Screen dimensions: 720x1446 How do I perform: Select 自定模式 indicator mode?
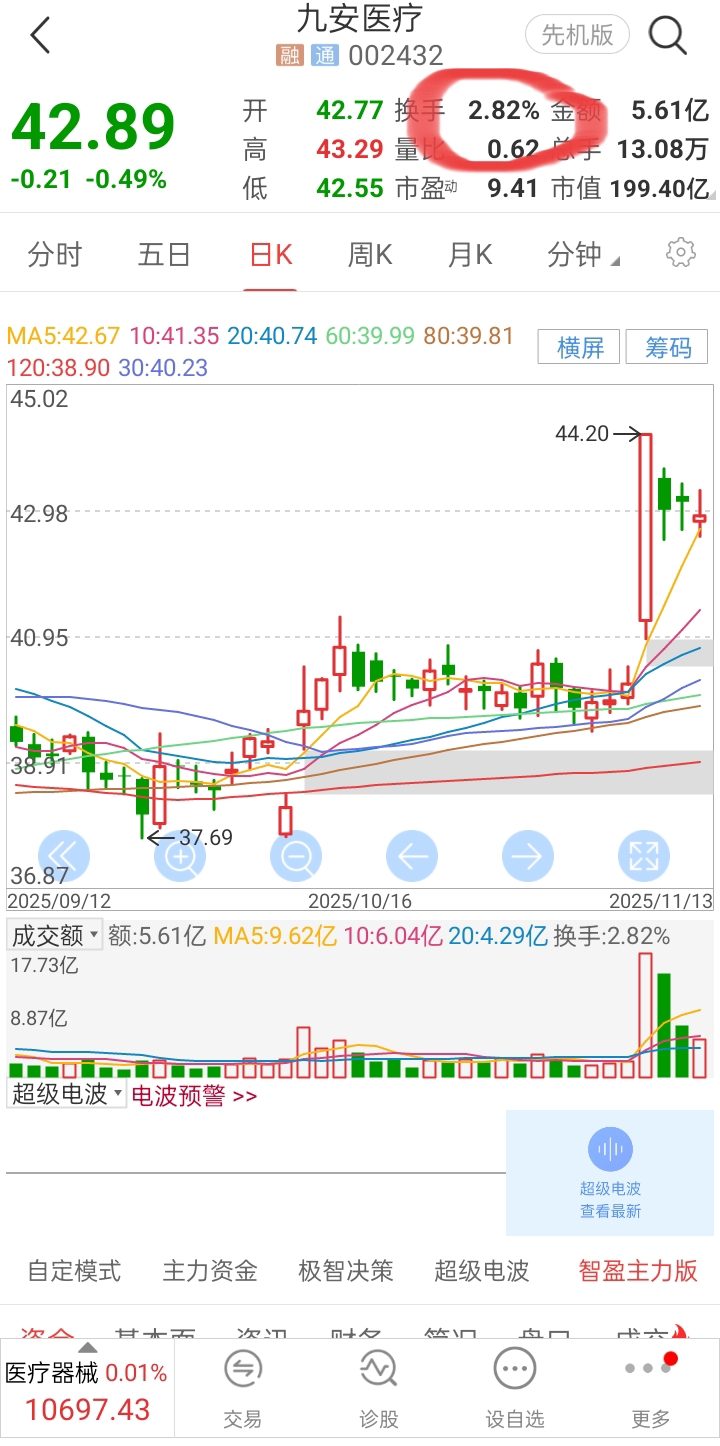(74, 1271)
